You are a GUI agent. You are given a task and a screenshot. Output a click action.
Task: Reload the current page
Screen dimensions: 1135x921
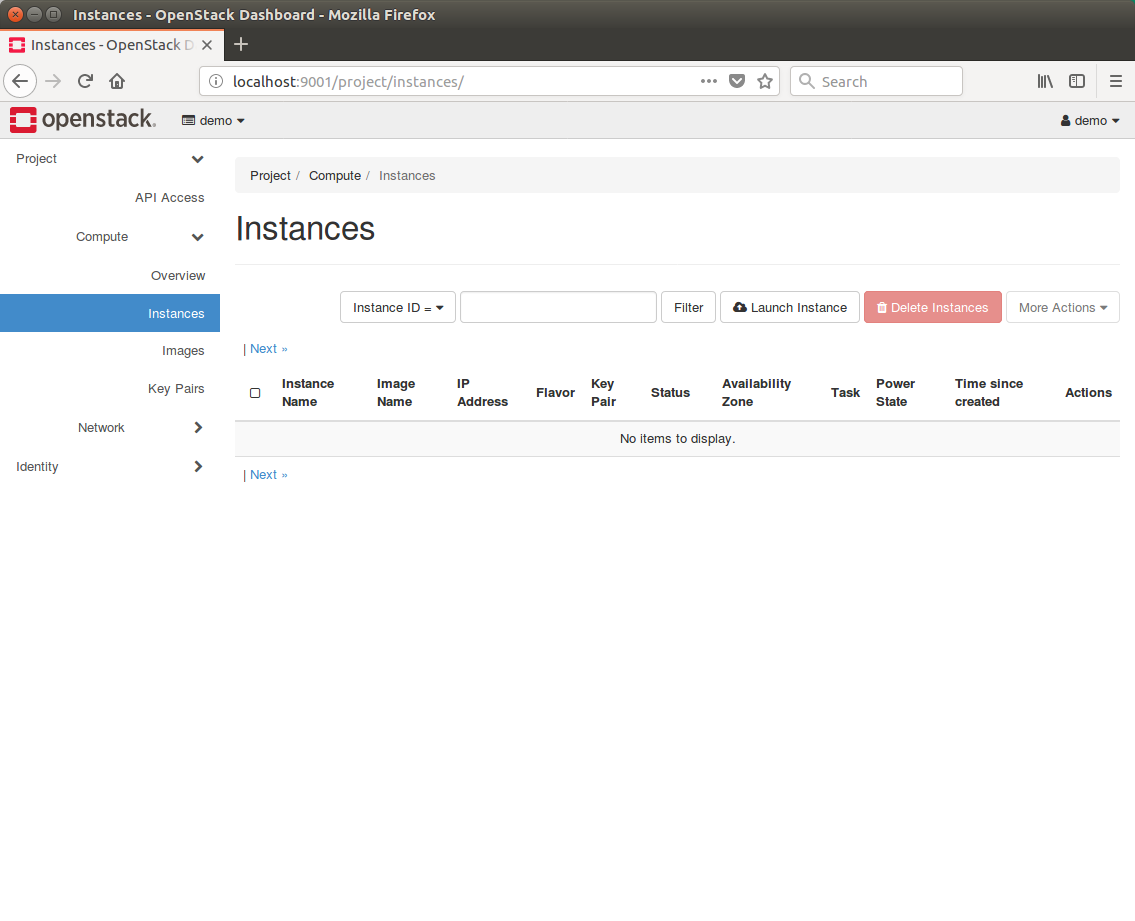pos(85,81)
